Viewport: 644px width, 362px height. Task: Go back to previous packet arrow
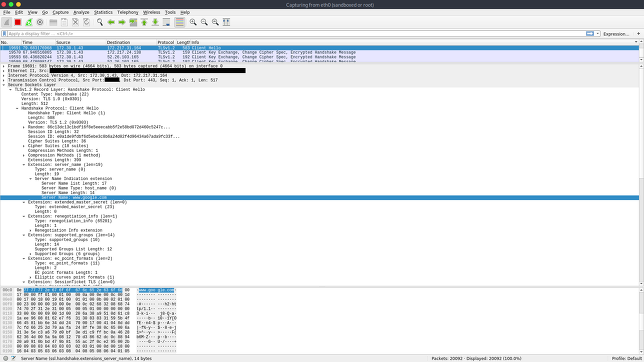(111, 22)
